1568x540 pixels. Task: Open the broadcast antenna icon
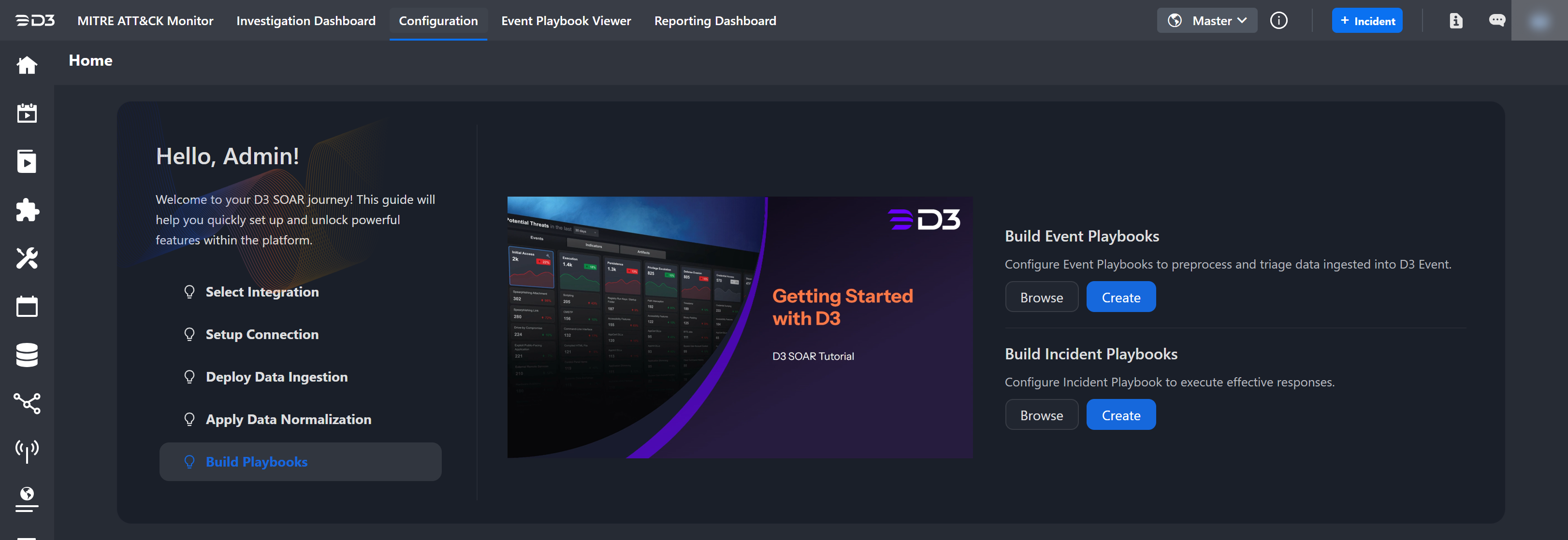coord(27,451)
